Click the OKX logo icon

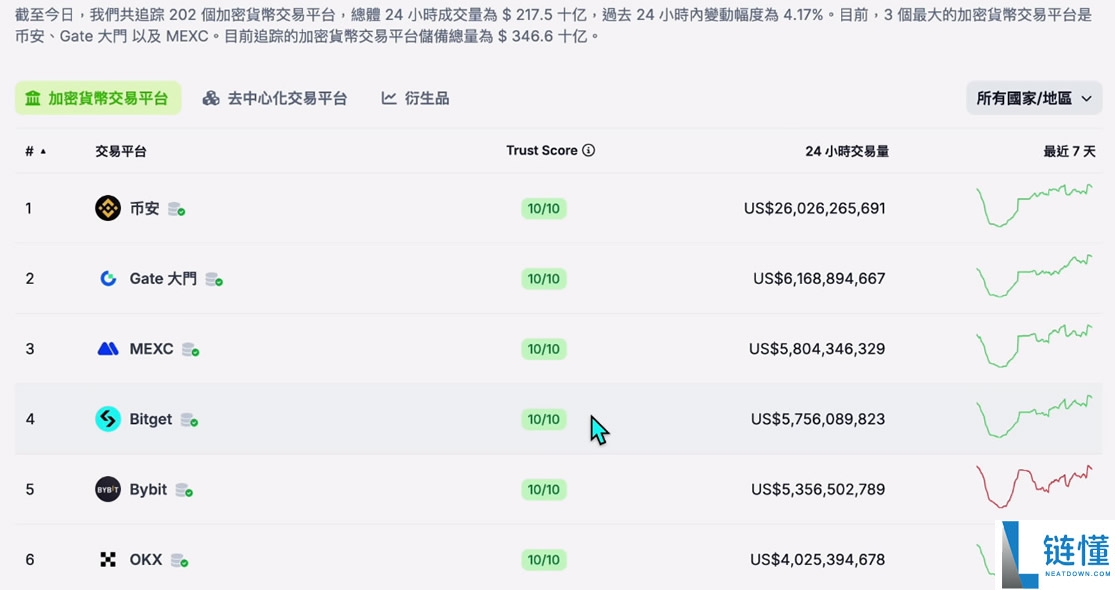108,560
